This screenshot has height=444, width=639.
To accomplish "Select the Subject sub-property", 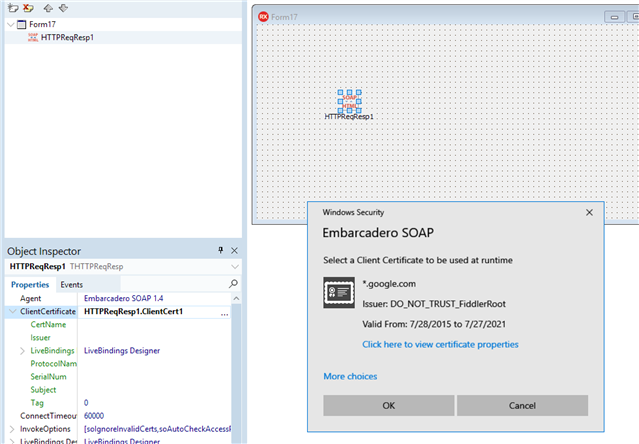I will 43,390.
